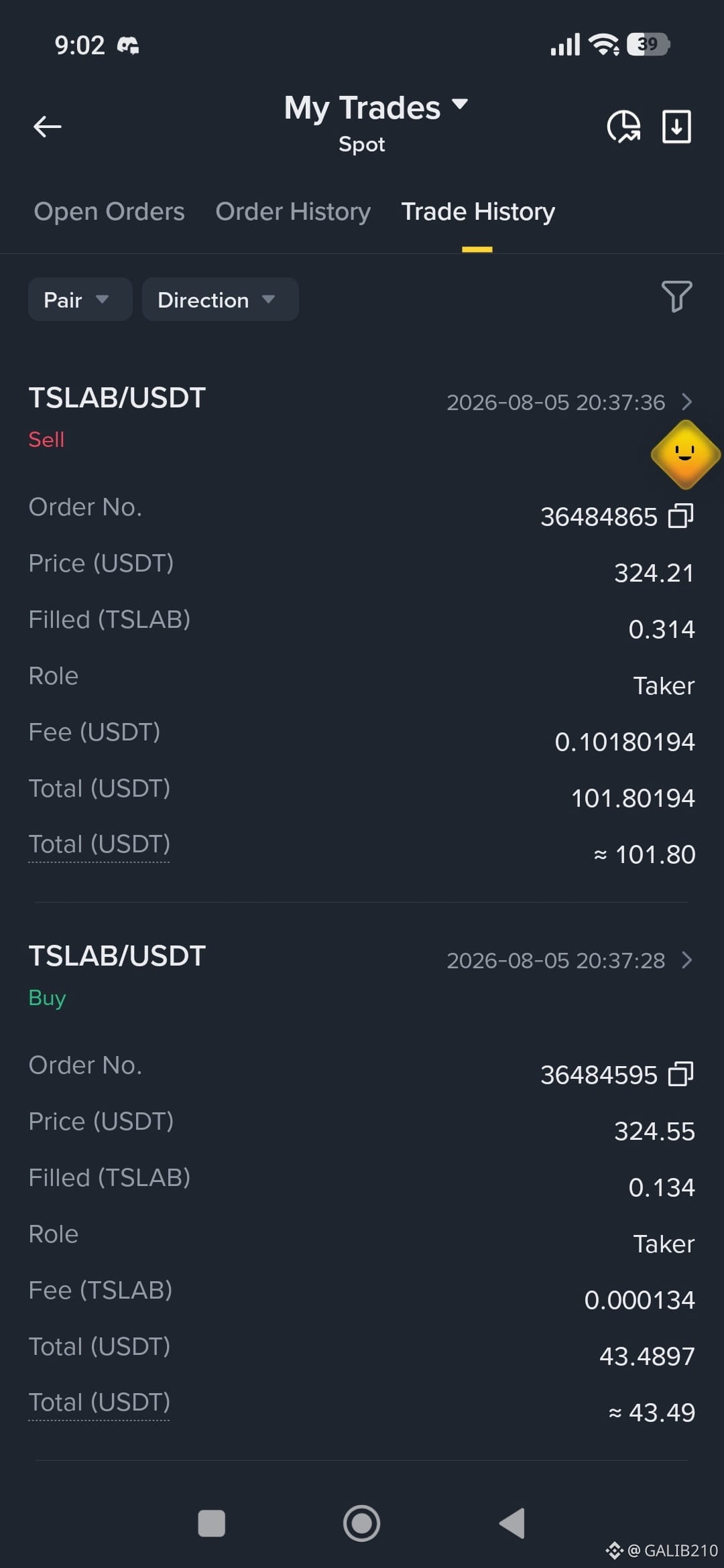Switch to Open Orders tab
The image size is (724, 1568).
[109, 212]
